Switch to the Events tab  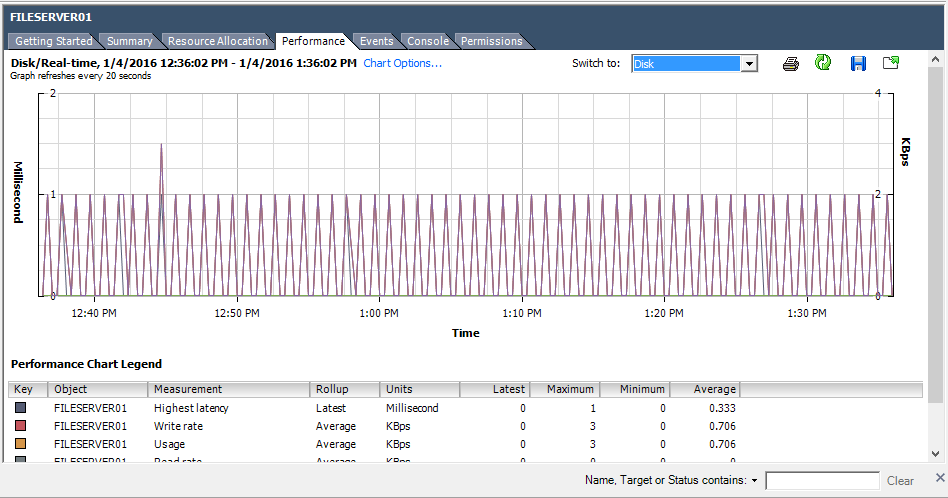[x=376, y=41]
